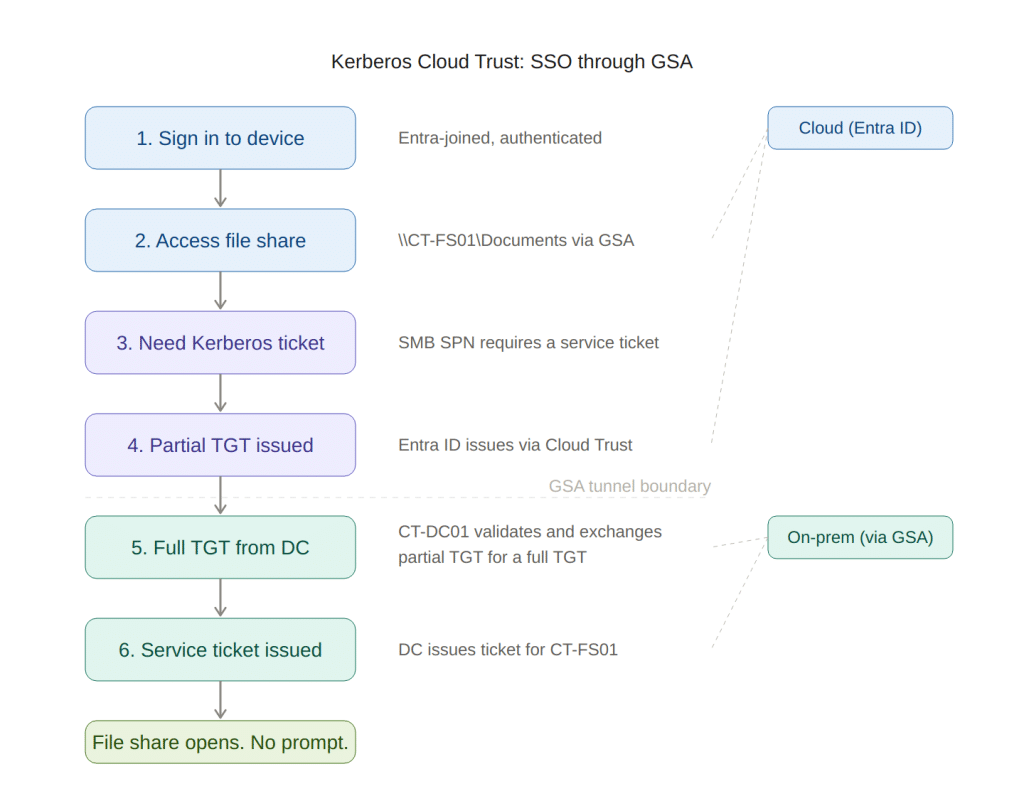Select the "DC issues ticket for CT-FS01" text

pyautogui.click(x=508, y=650)
